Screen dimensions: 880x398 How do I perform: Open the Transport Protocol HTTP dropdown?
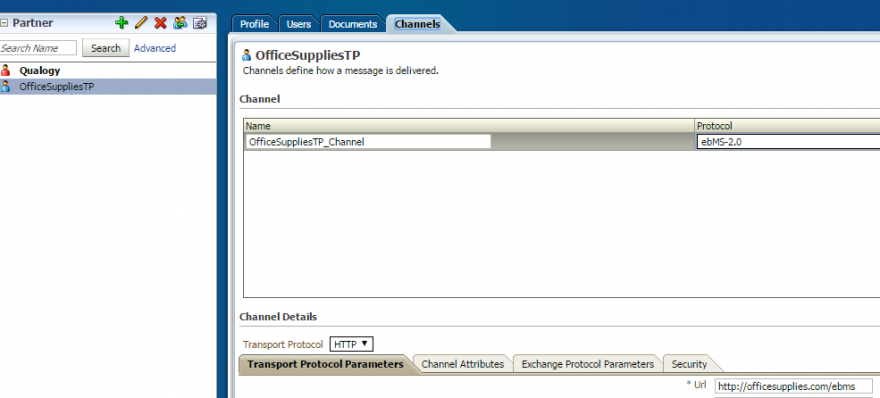coord(351,344)
